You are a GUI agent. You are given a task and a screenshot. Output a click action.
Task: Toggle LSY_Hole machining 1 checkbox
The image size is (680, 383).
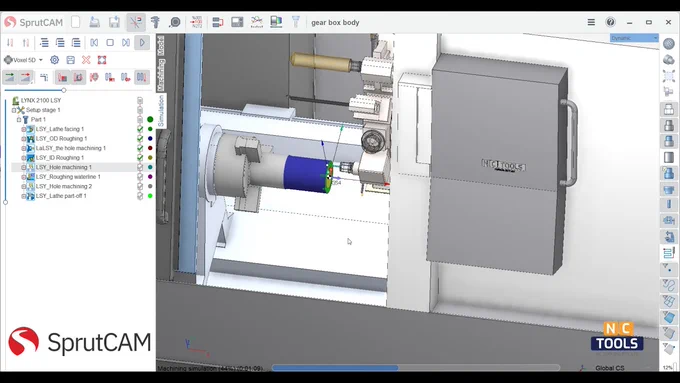(x=140, y=167)
